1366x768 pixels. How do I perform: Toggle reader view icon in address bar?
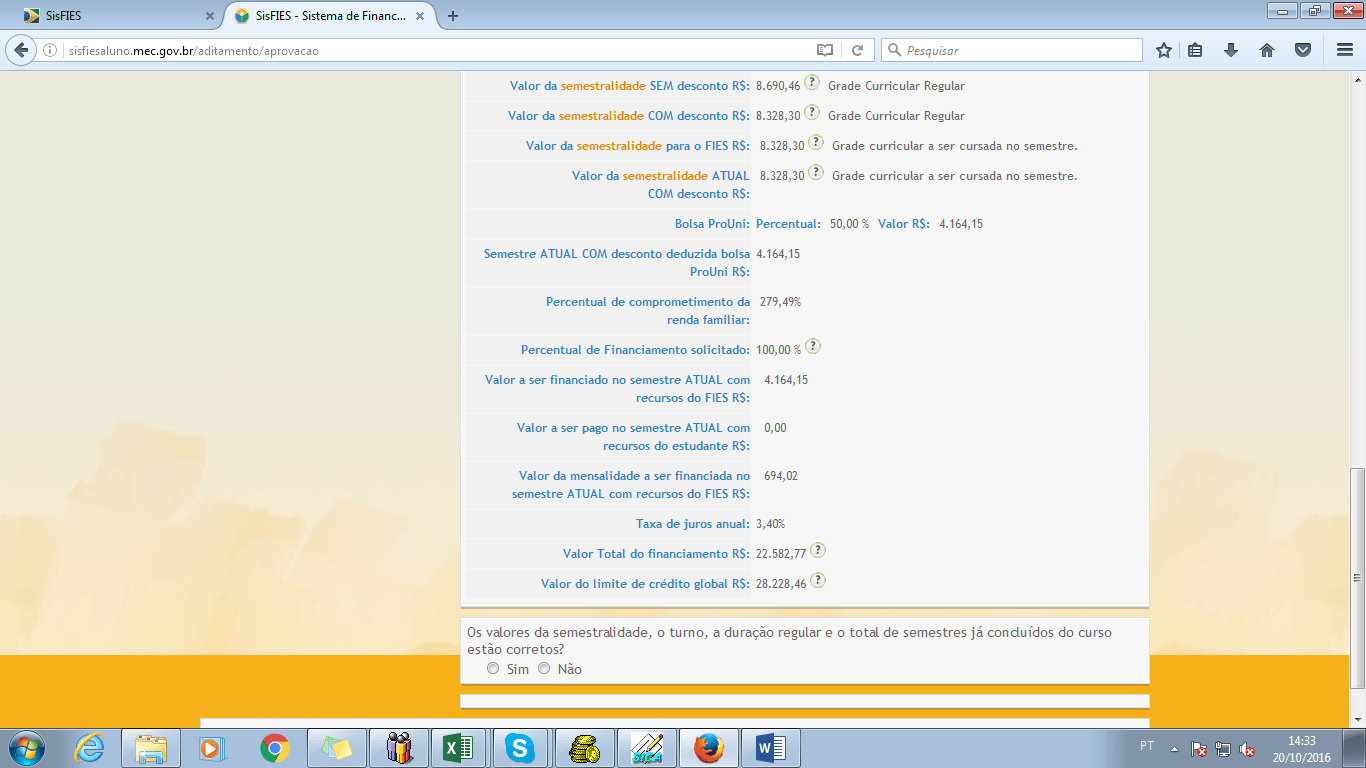click(824, 50)
